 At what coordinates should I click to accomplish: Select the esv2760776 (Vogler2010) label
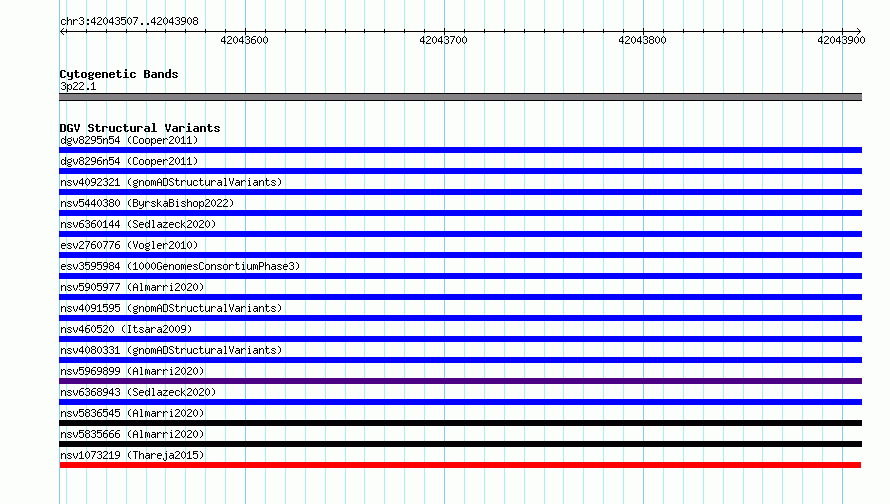(x=129, y=245)
